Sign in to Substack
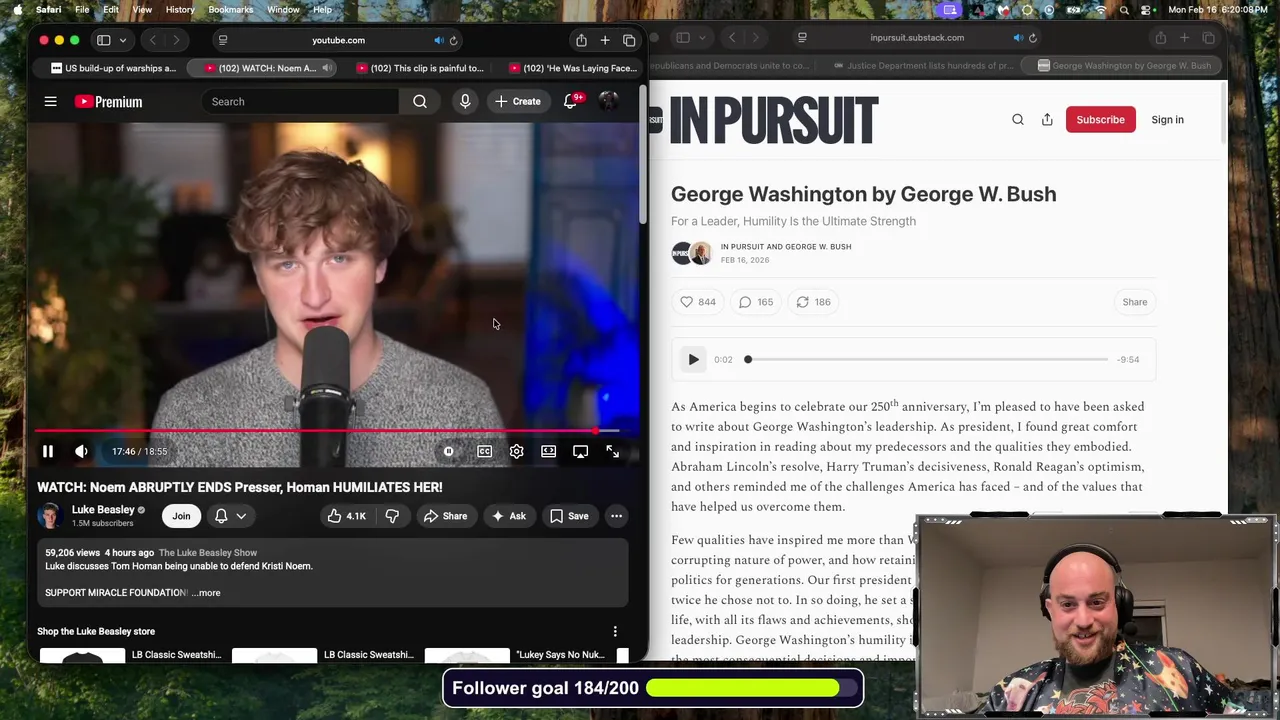Image resolution: width=1280 pixels, height=720 pixels. click(1167, 119)
